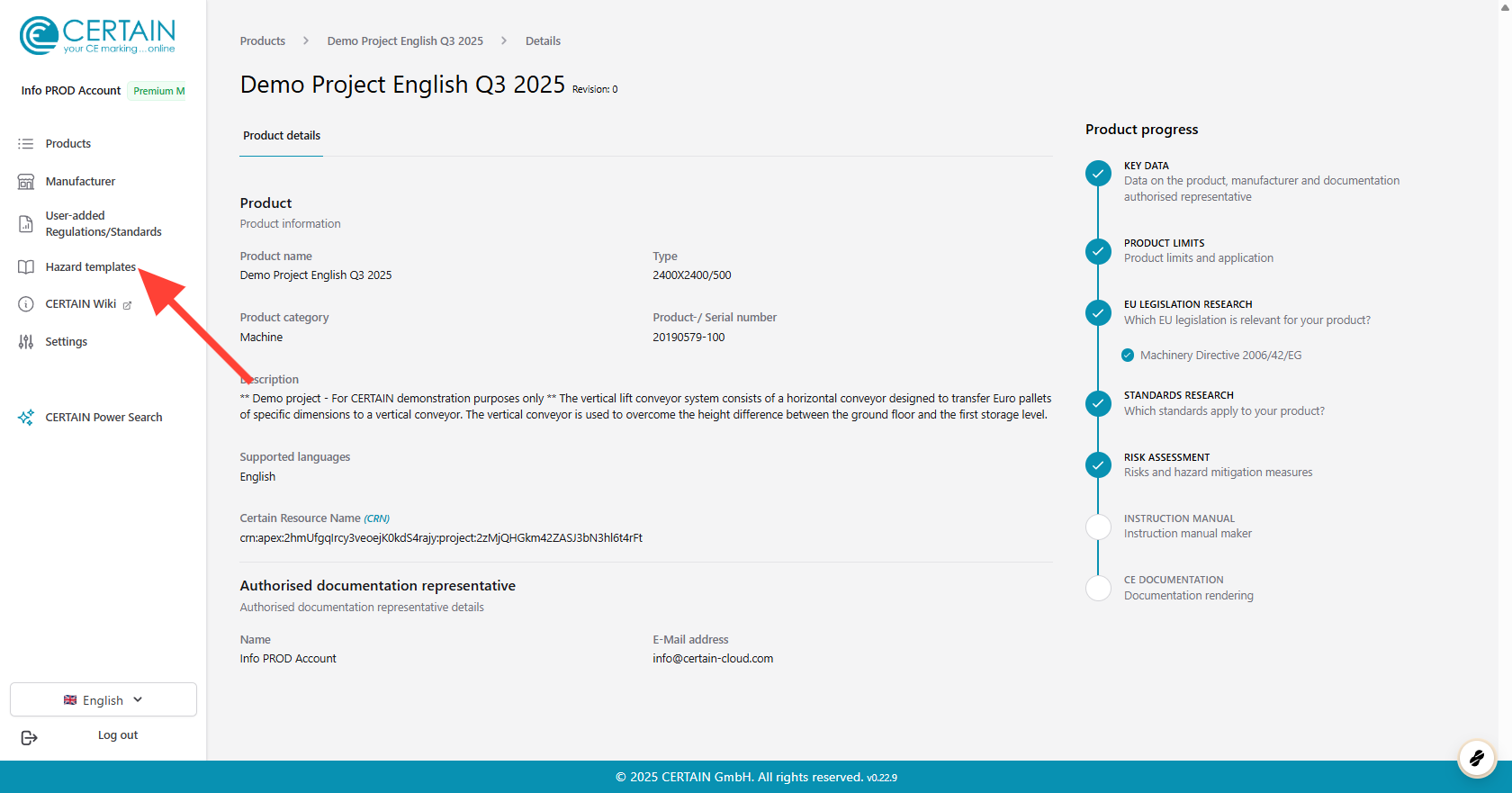Open Hazard templates menu item
The height and width of the screenshot is (793, 1512).
pos(91,267)
